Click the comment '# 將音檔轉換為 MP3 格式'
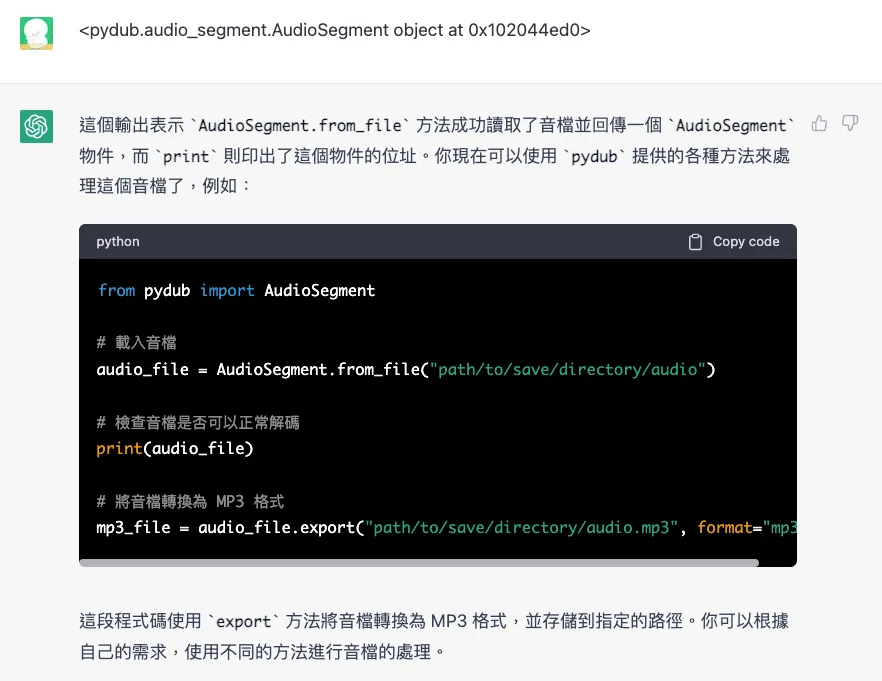882x681 pixels. click(190, 501)
